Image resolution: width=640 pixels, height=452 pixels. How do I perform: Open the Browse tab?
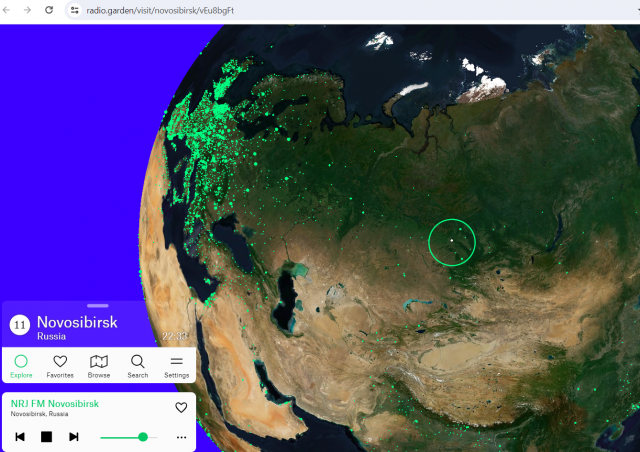pos(99,366)
